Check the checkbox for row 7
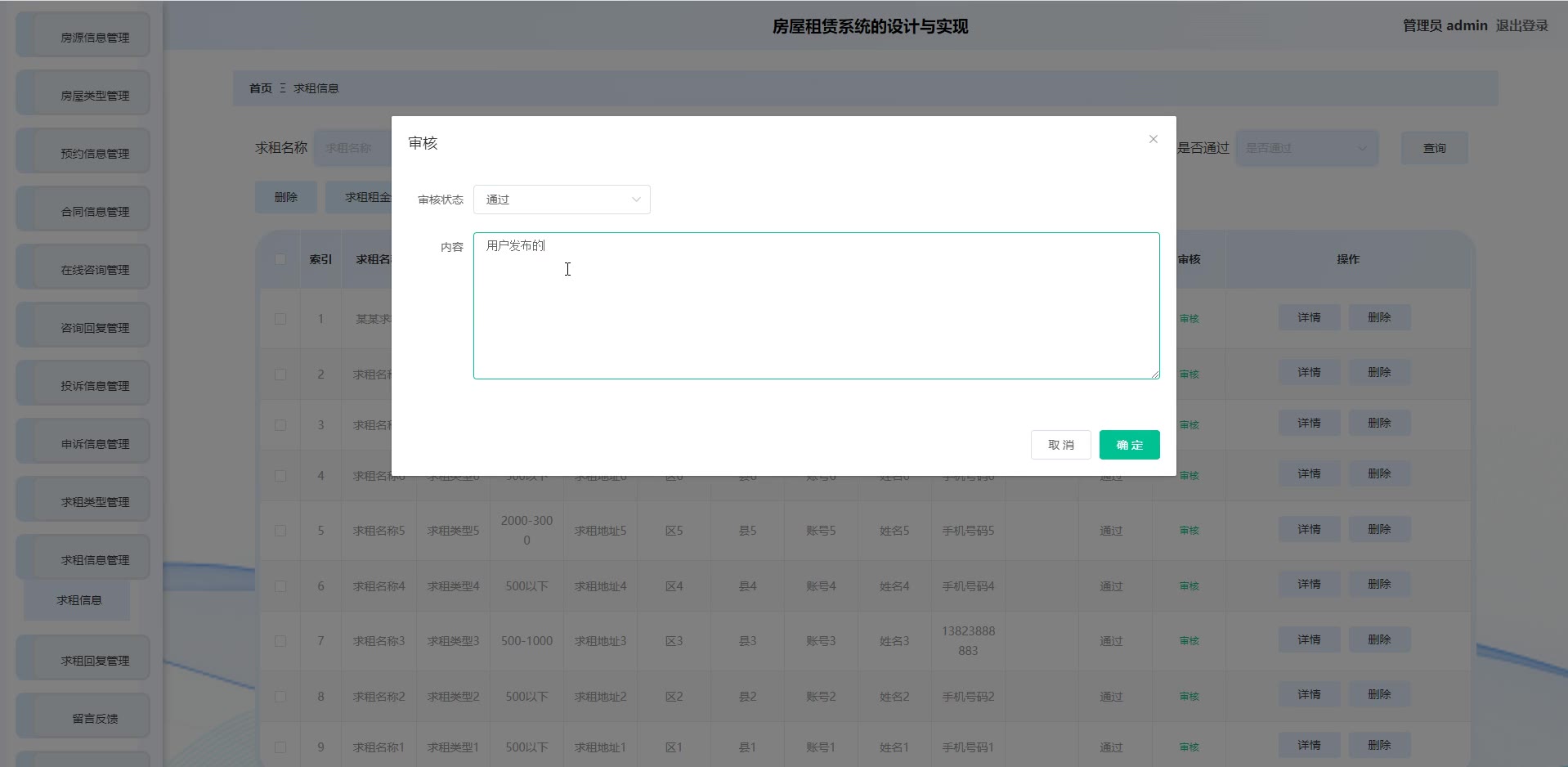The height and width of the screenshot is (767, 1568). (280, 641)
